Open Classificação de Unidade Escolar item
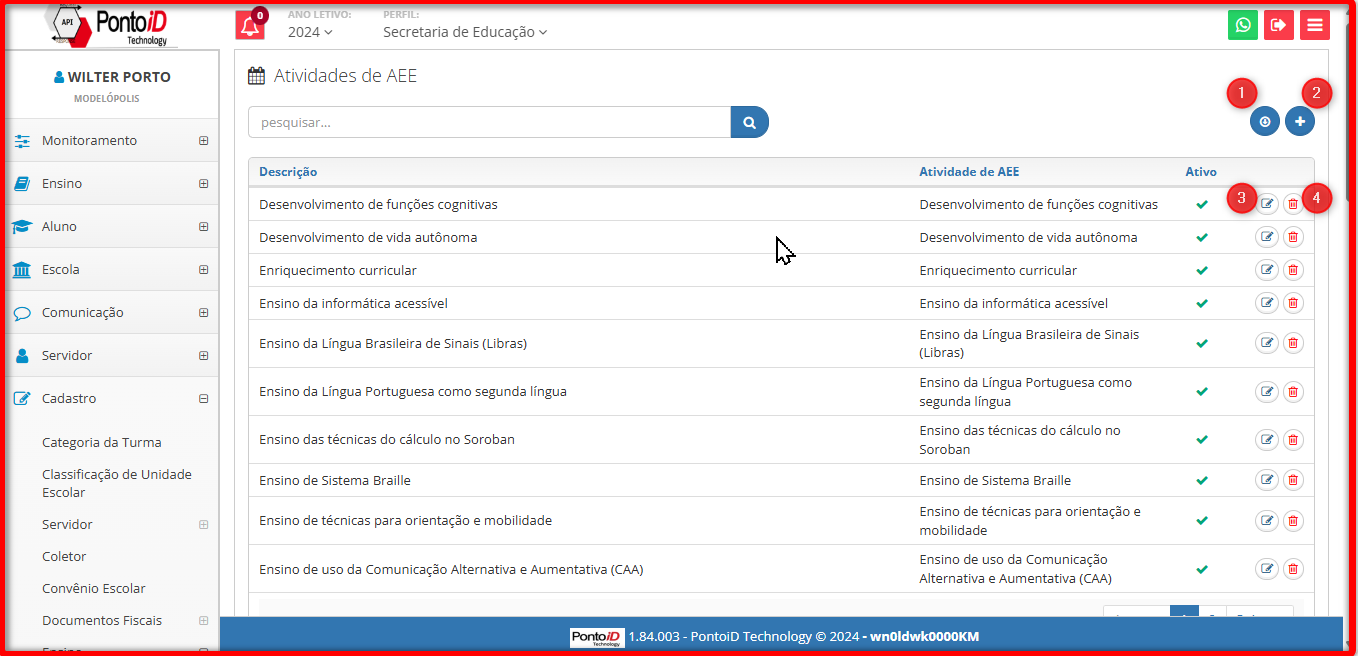Screen dimensions: 1358x656 point(117,483)
